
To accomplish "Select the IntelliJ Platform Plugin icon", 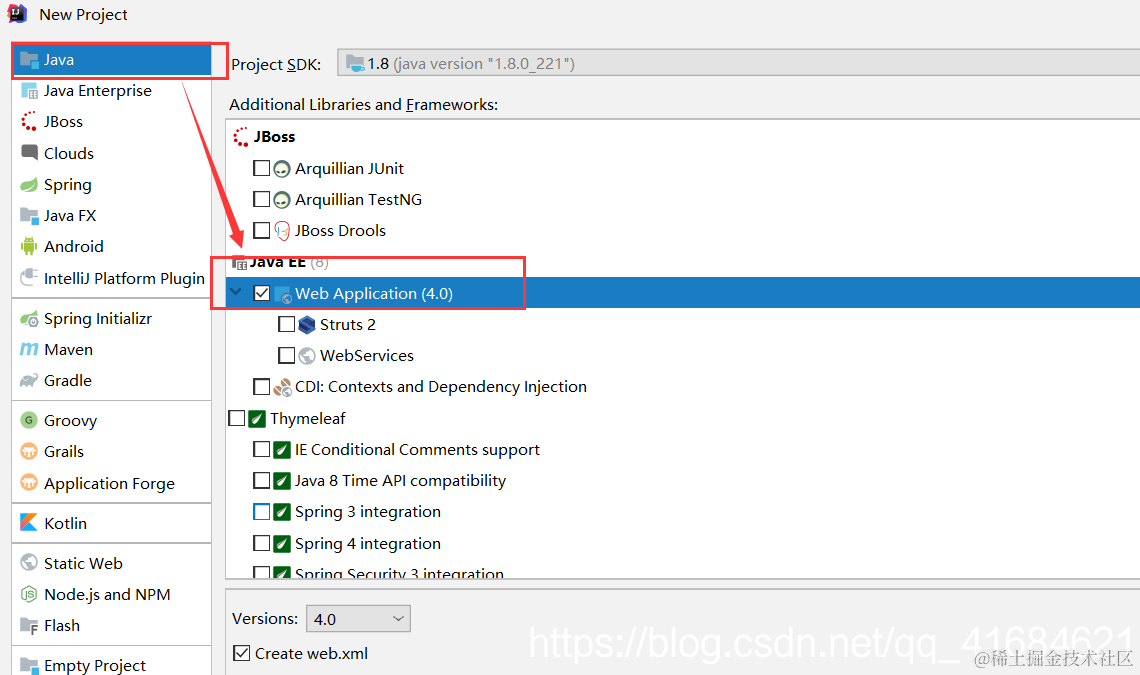I will click(x=29, y=278).
